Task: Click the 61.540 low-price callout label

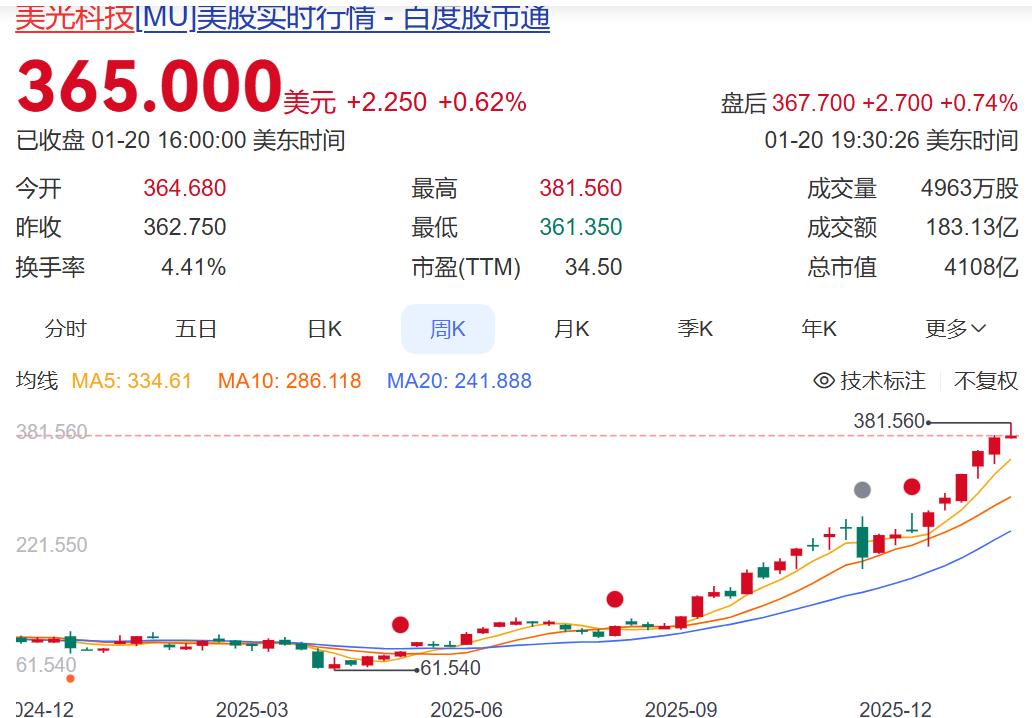Action: pyautogui.click(x=450, y=668)
